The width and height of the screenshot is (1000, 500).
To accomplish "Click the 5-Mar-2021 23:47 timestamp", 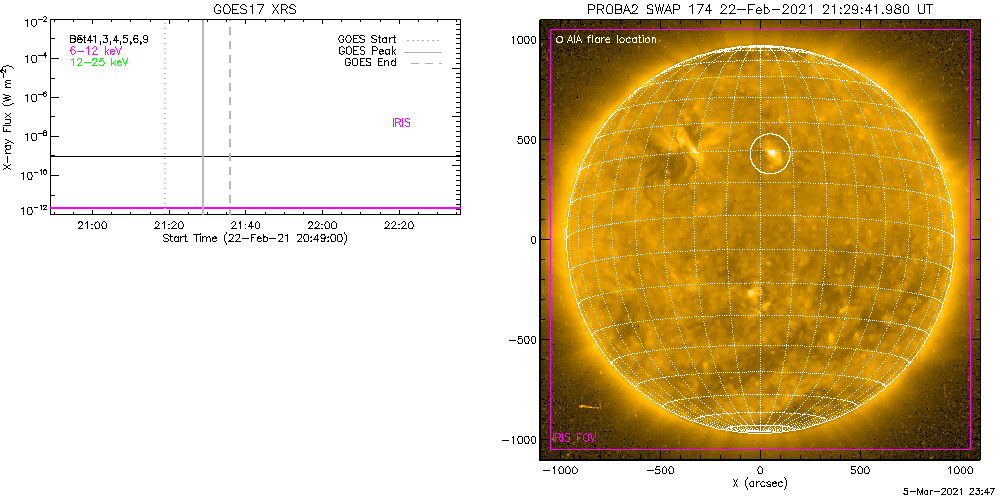I will 948,493.
